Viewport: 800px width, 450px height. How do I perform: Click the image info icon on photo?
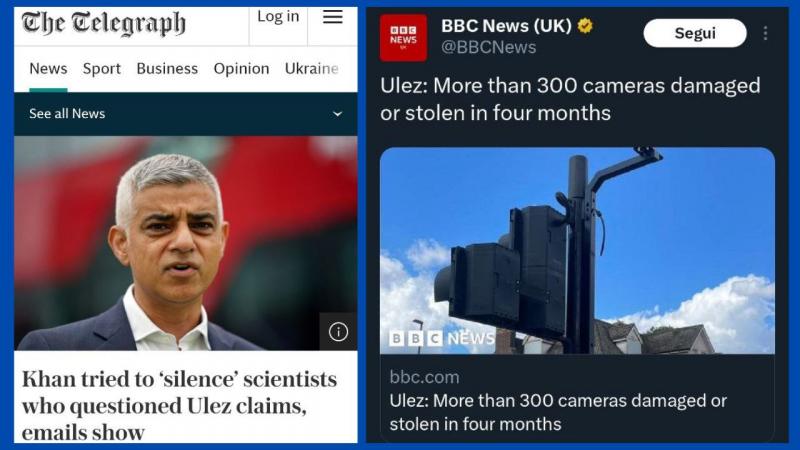338,332
